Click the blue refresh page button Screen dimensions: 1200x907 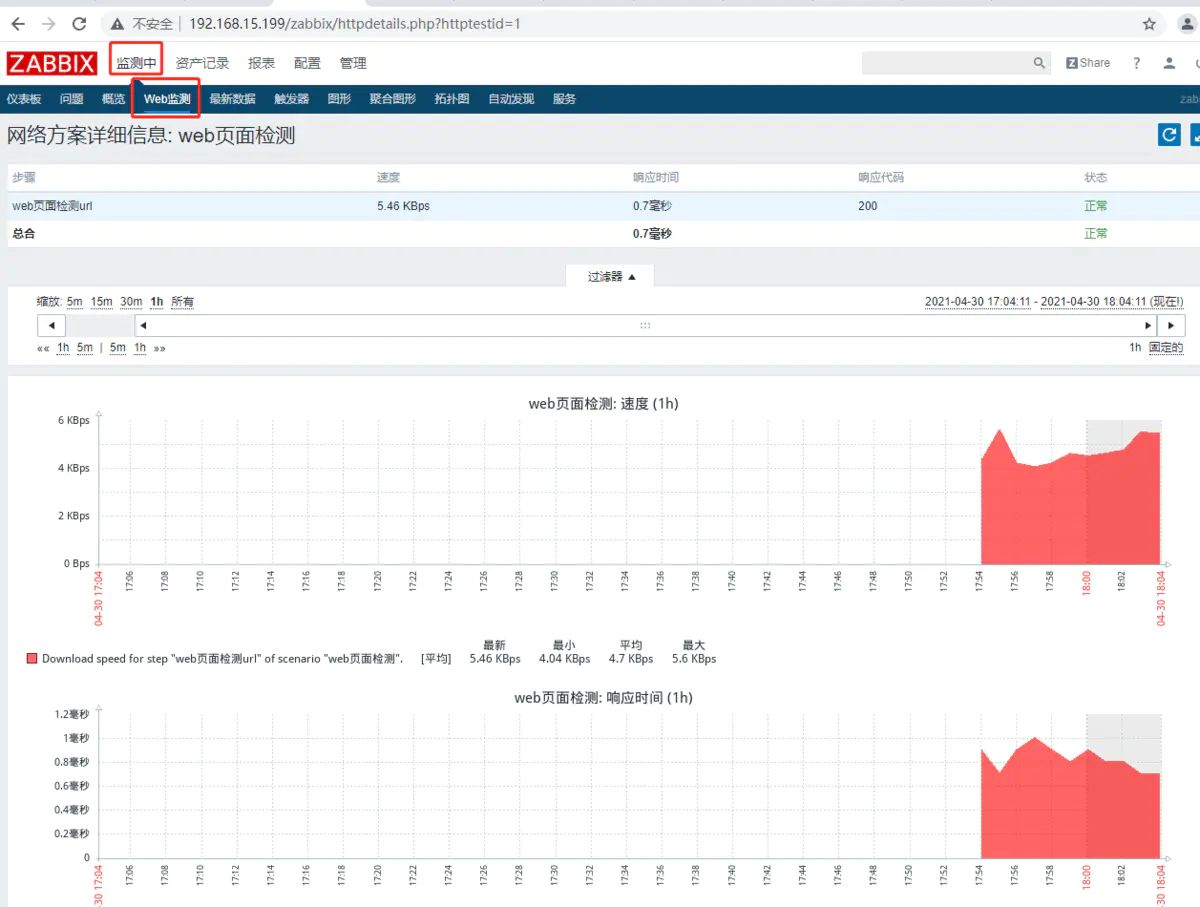pyautogui.click(x=1169, y=135)
